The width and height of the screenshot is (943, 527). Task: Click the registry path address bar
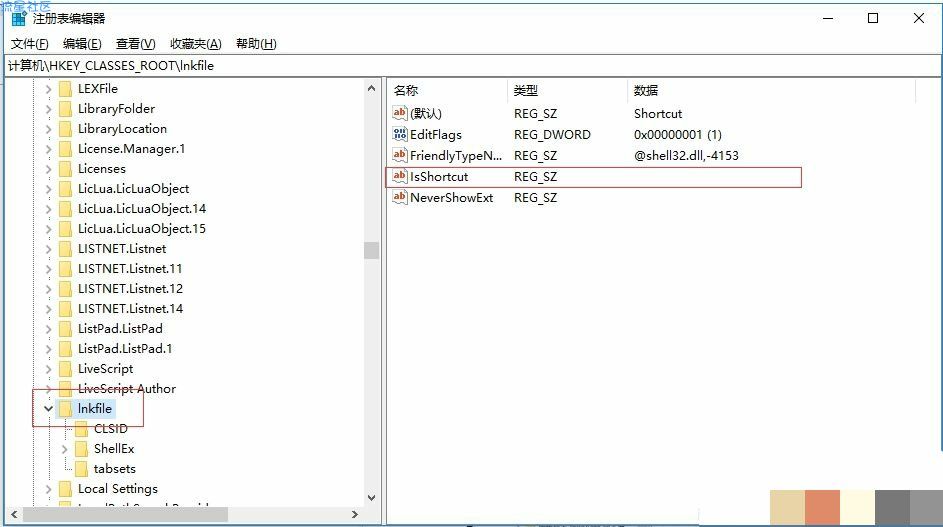click(x=473, y=66)
